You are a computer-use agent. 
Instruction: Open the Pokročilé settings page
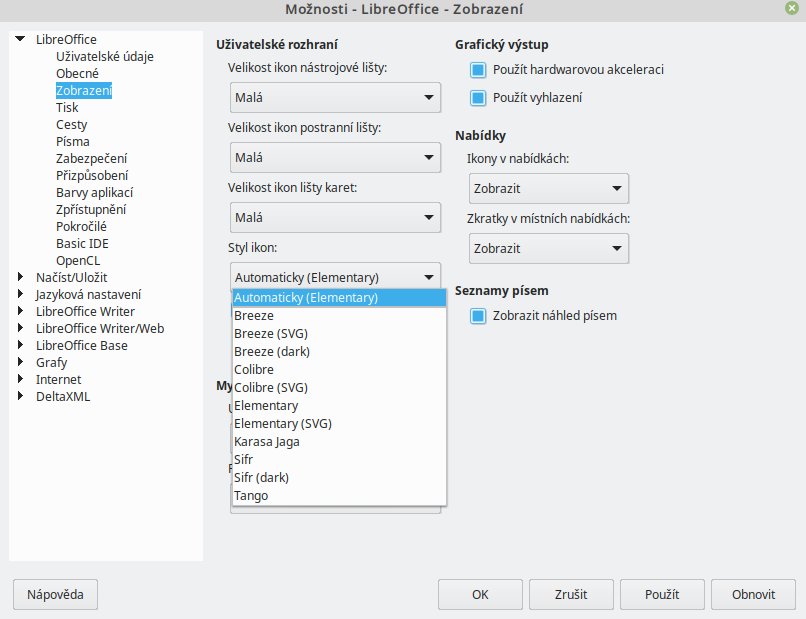point(81,226)
